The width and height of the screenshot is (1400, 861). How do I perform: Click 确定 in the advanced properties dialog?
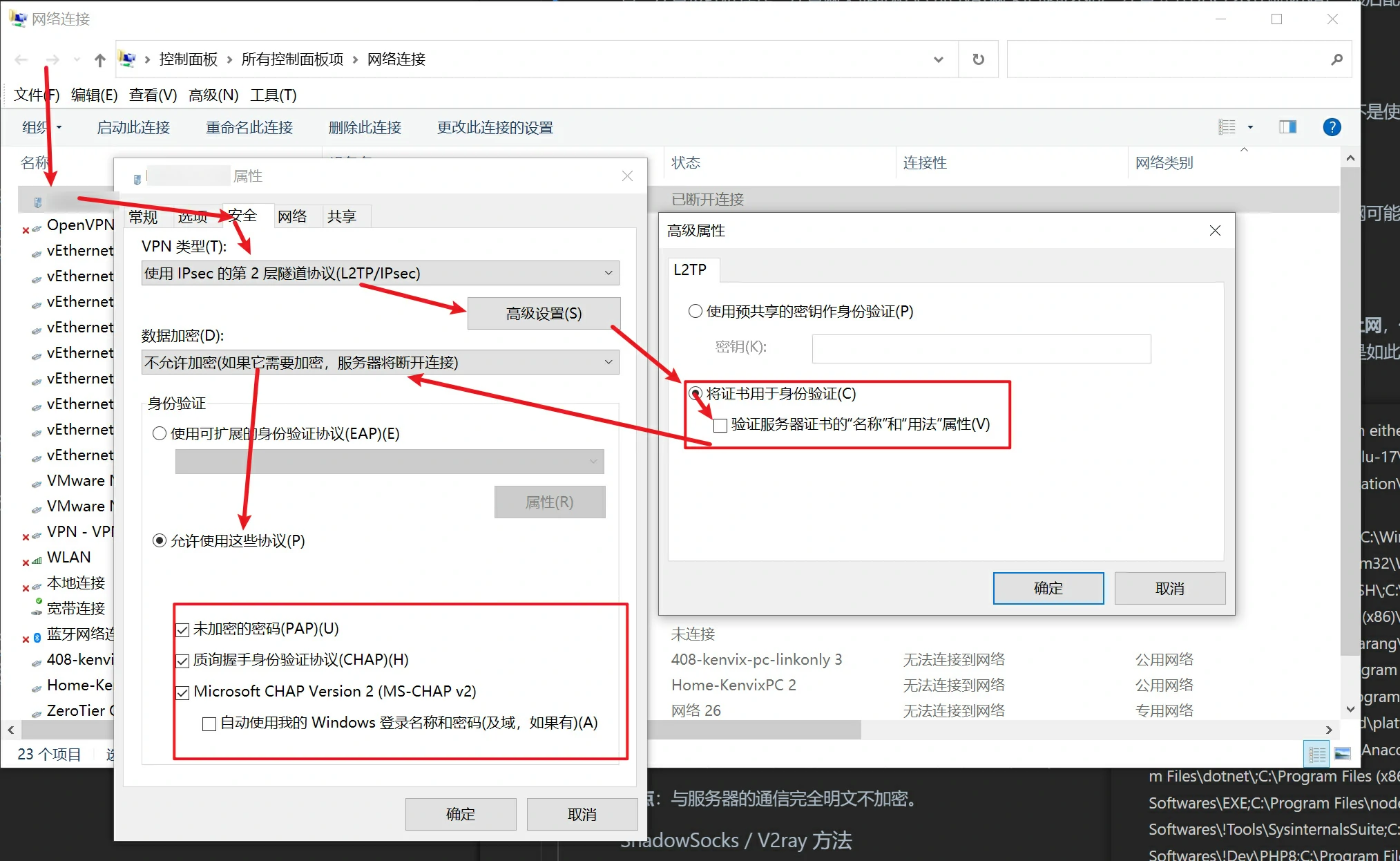[1048, 588]
